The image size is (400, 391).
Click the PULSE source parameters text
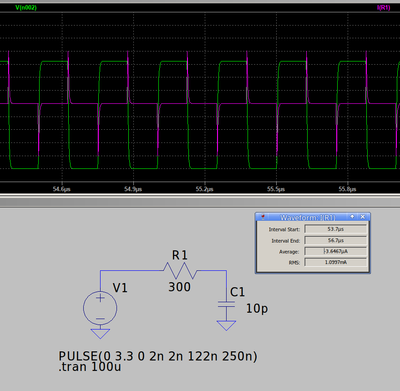click(158, 356)
